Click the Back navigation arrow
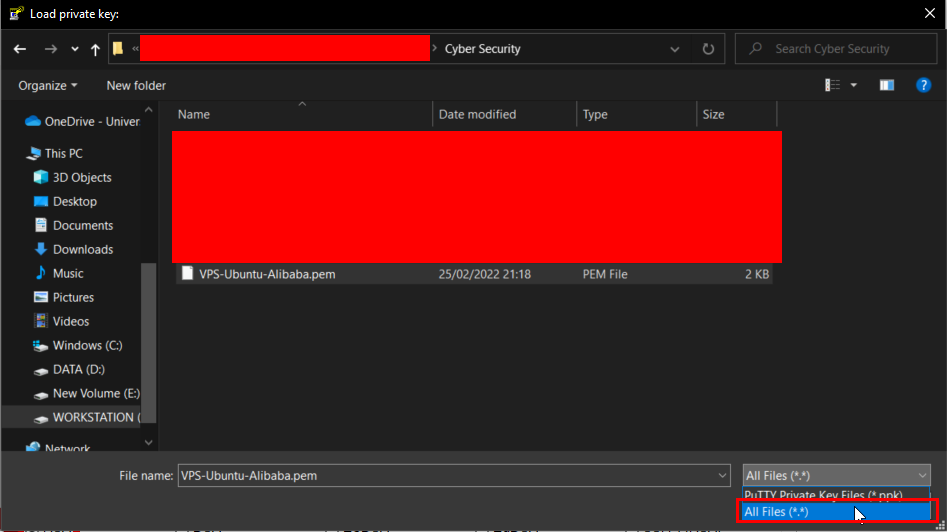 [20, 49]
